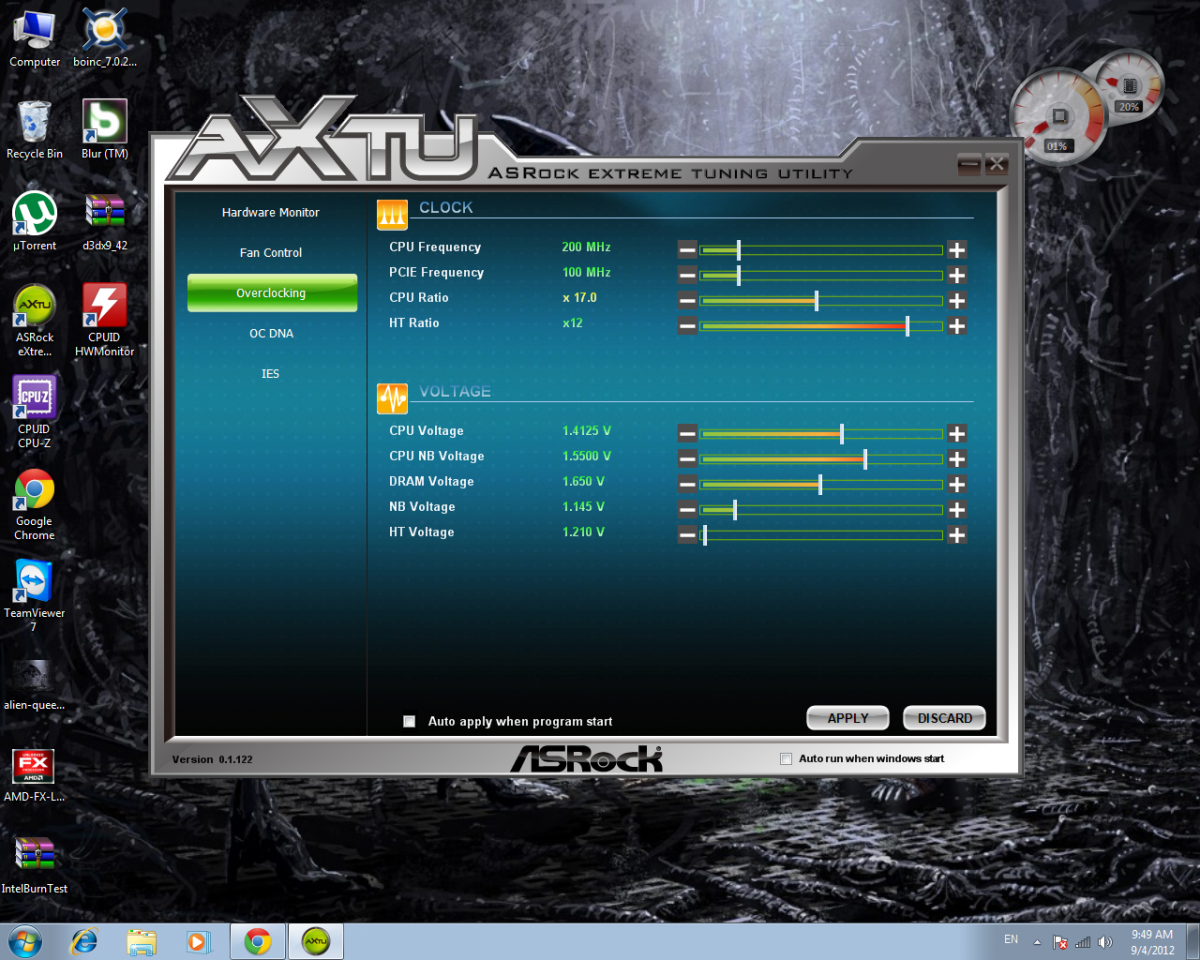Decrease CPU Voltage with minus button
Screen dimensions: 1200x960
[x=687, y=433]
